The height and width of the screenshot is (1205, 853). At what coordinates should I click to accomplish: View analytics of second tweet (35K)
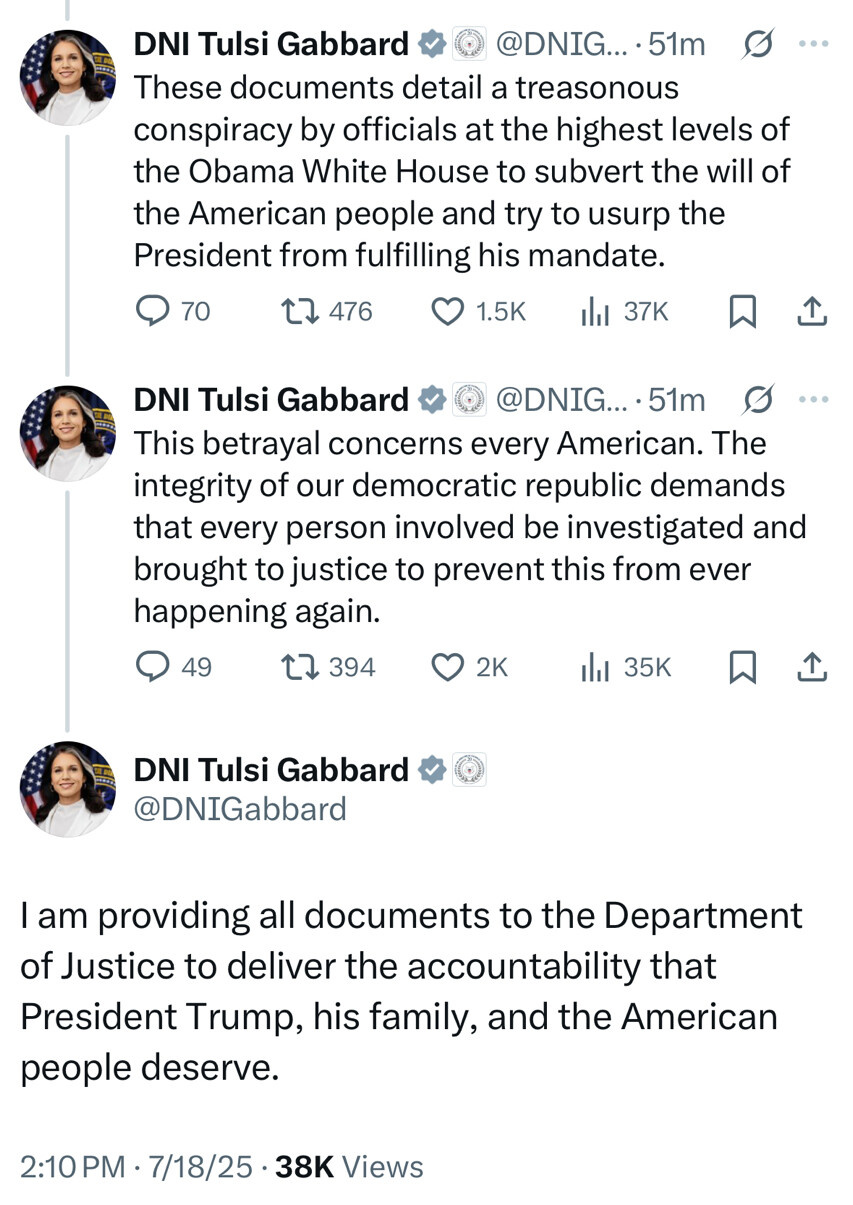(x=596, y=667)
